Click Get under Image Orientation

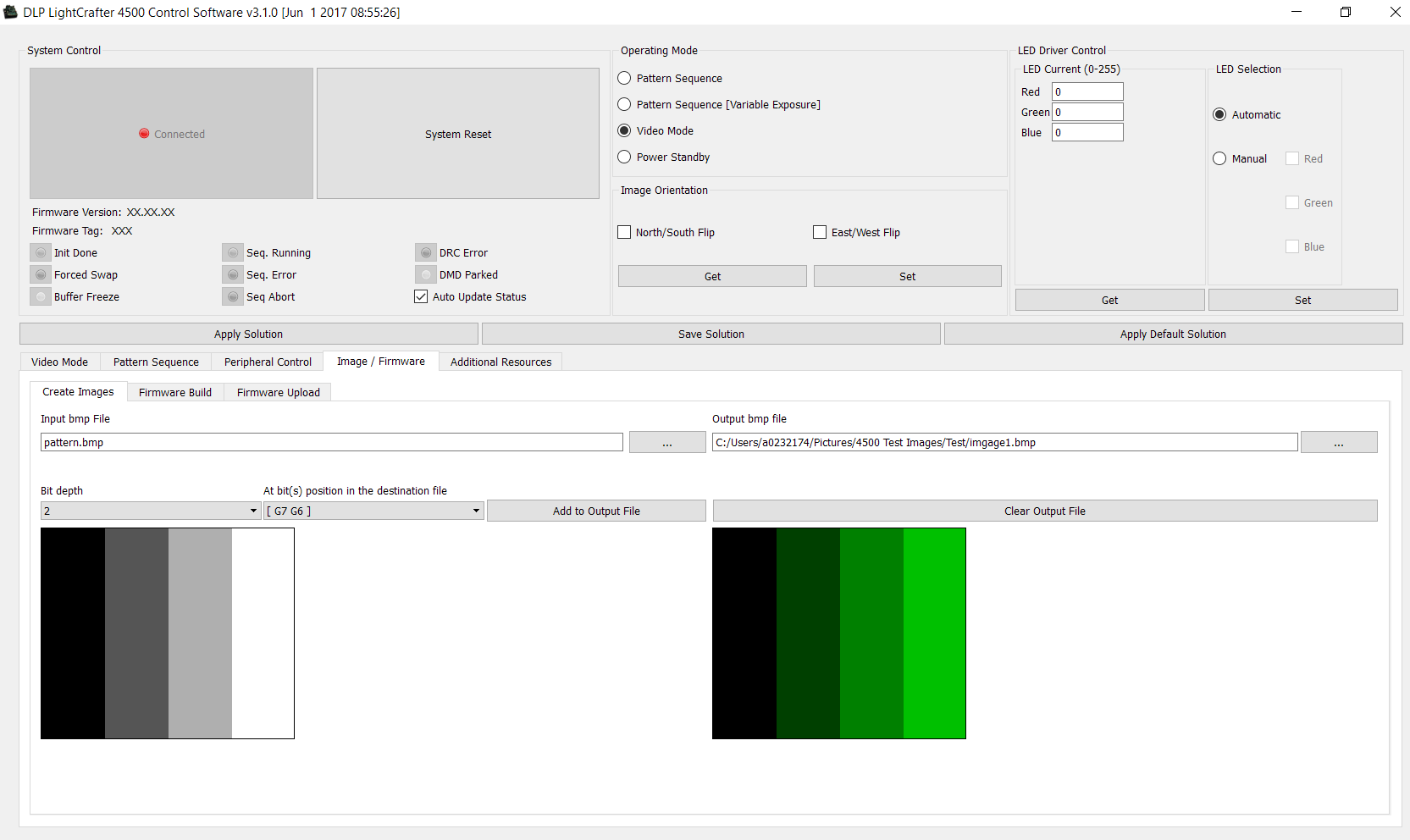click(x=712, y=276)
